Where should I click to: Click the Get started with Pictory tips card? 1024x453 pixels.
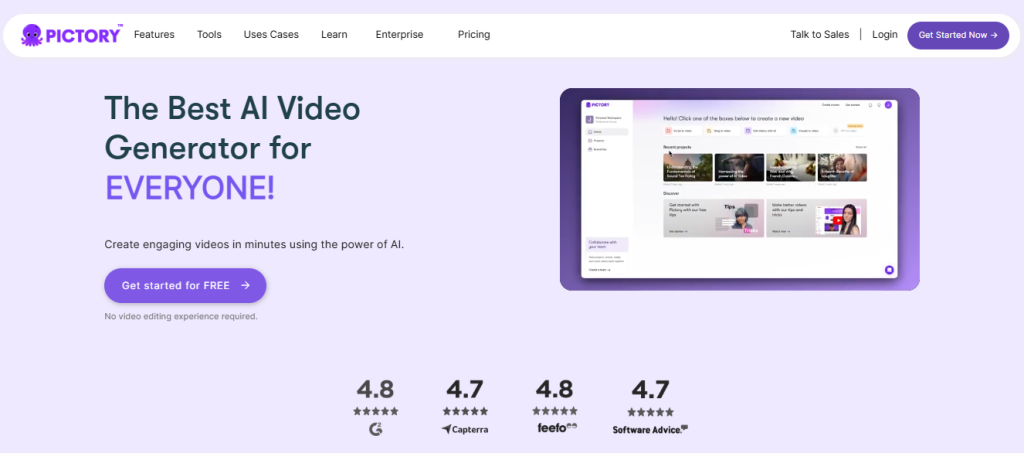tap(714, 218)
